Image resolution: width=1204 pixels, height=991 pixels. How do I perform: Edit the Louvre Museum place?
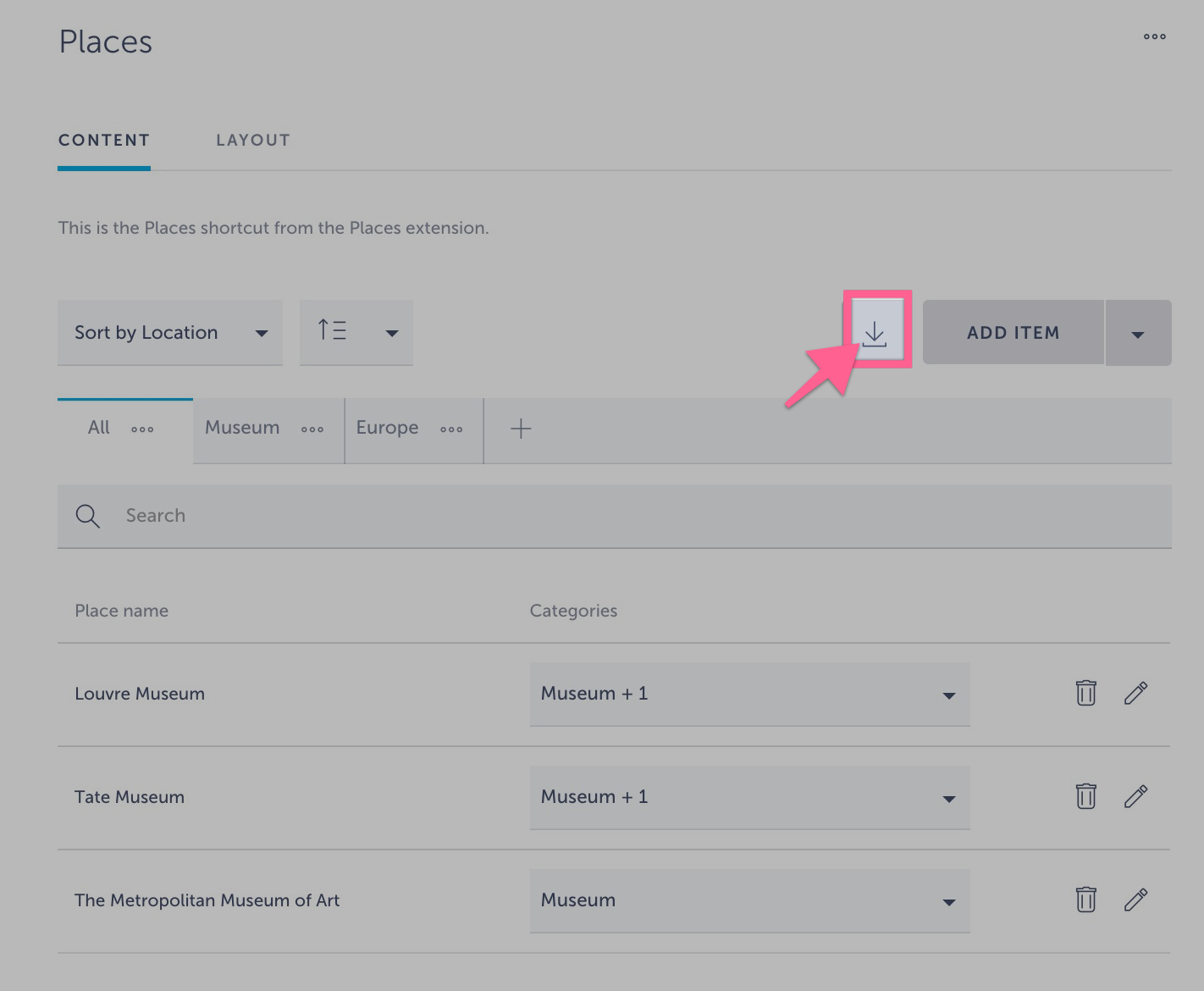(x=1135, y=693)
